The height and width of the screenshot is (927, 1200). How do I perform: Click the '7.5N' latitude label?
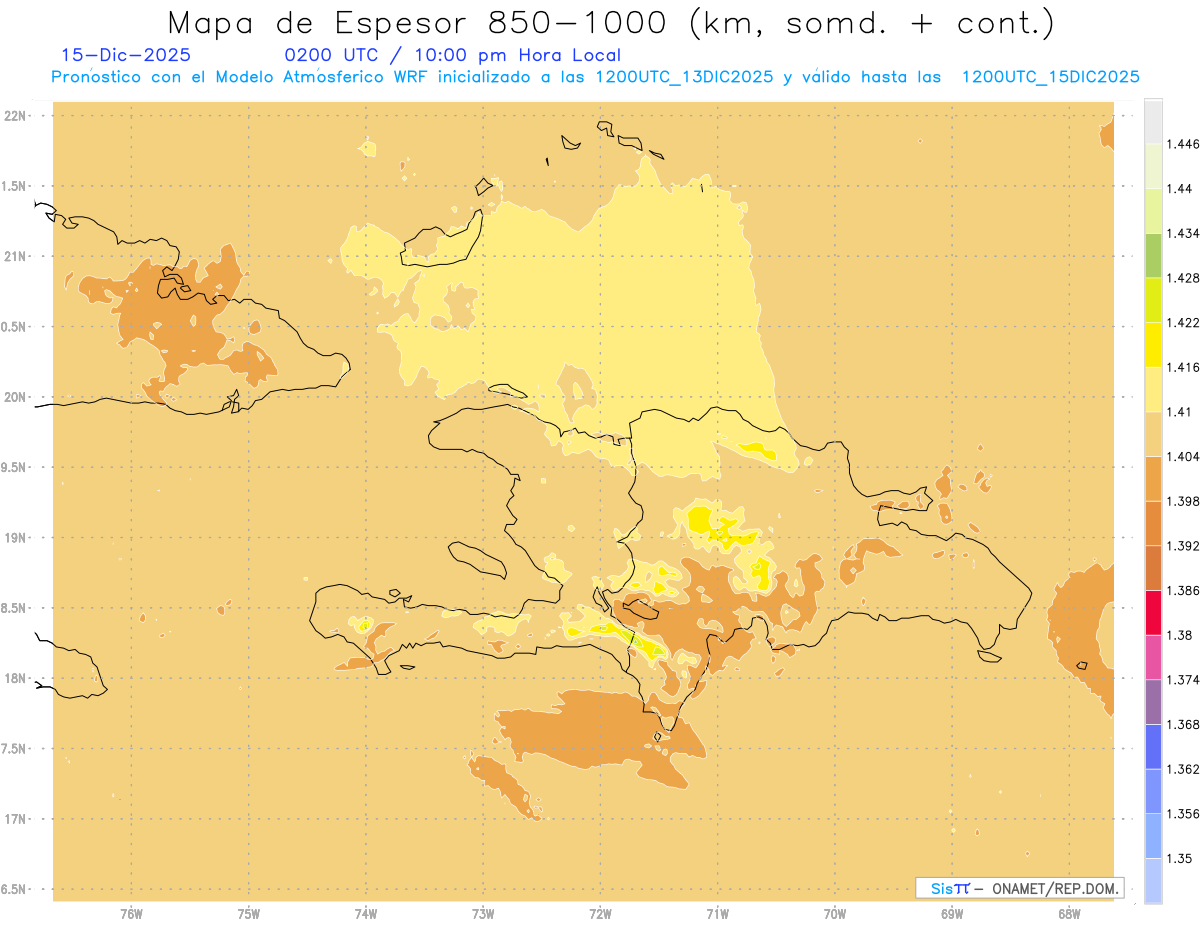click(15, 749)
